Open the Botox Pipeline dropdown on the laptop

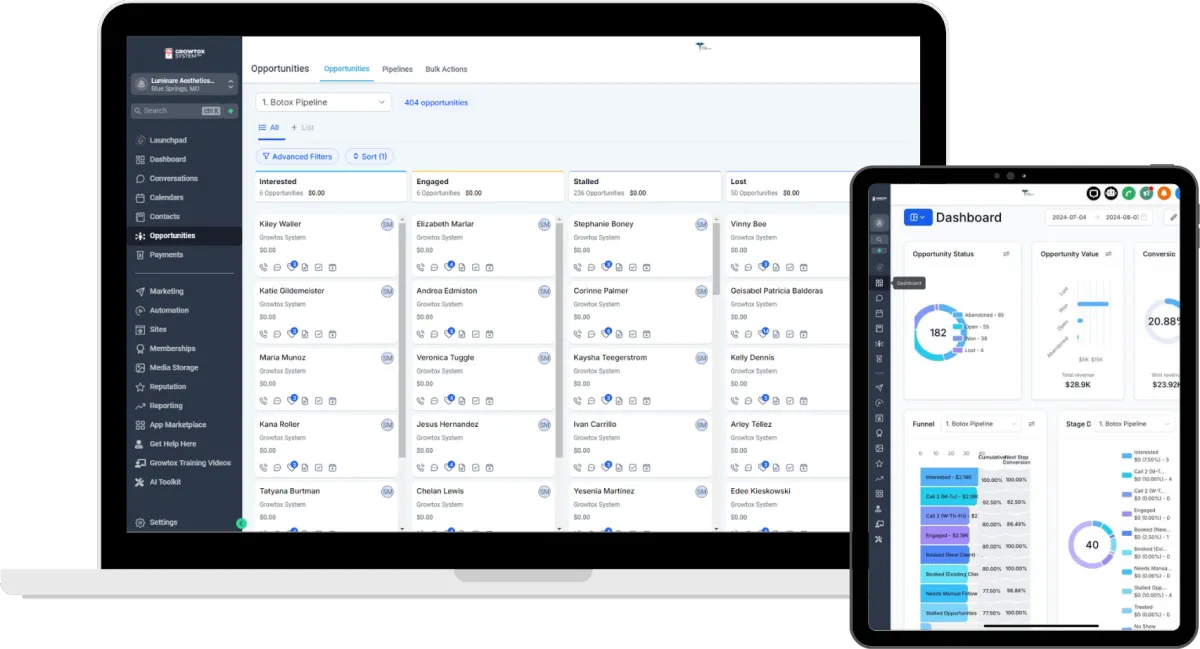tap(323, 102)
